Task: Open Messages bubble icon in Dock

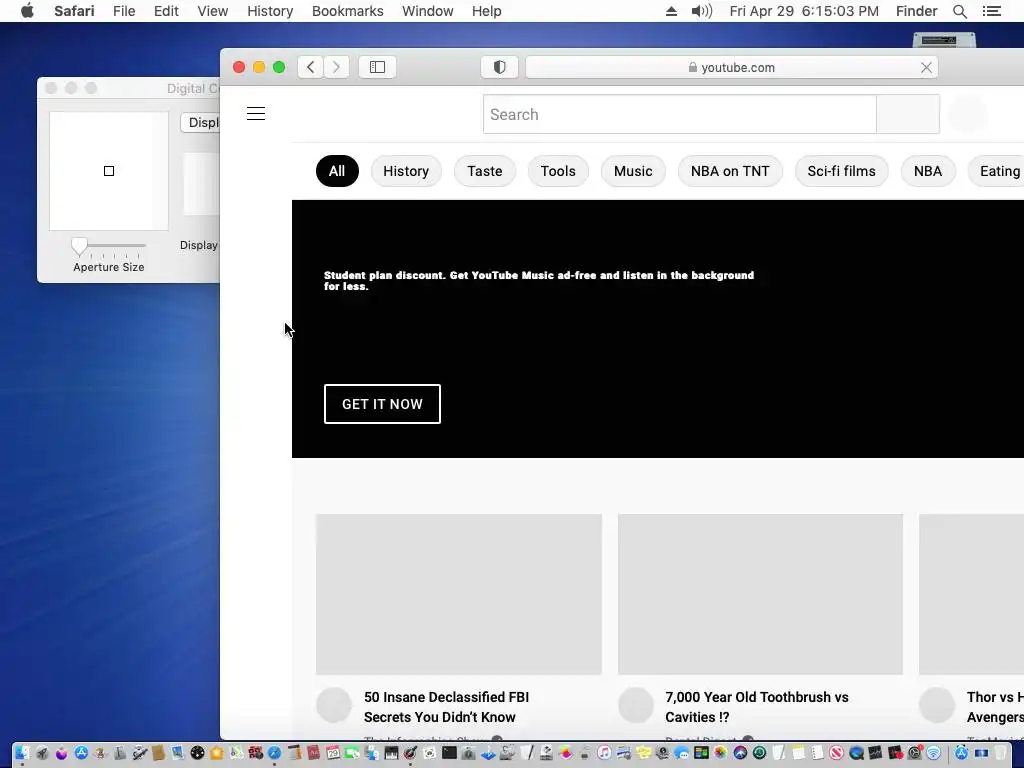Action: (680, 753)
